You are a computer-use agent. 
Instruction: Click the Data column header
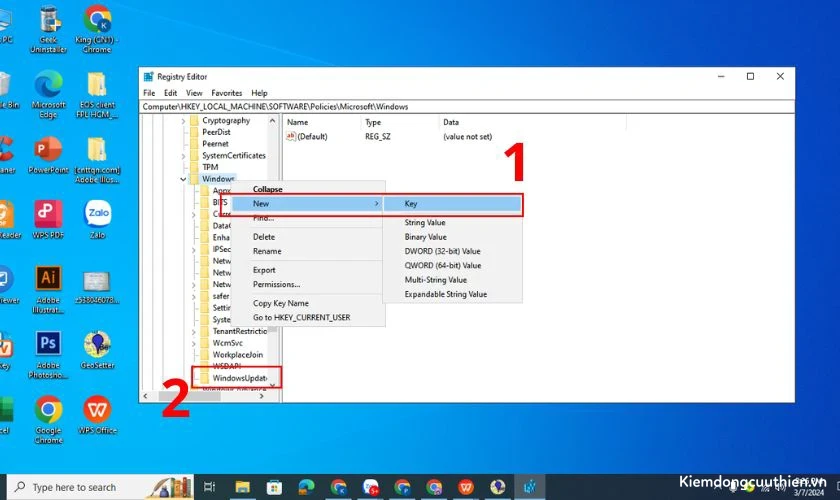point(532,122)
